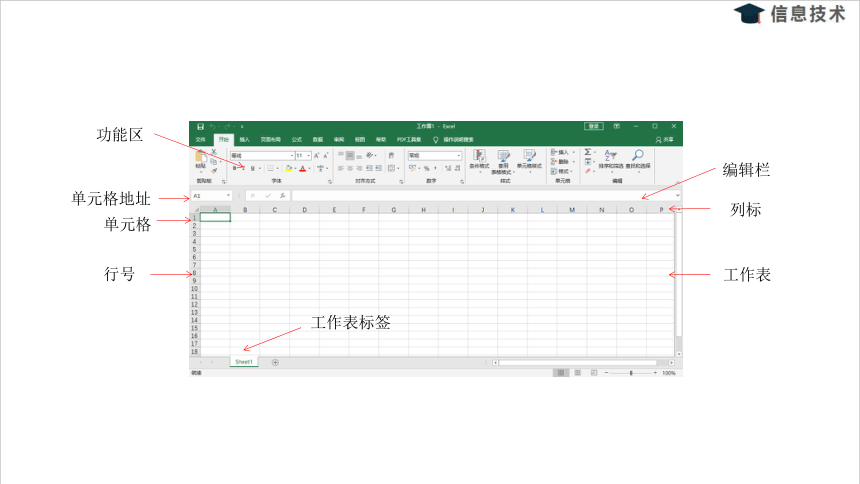
Task: Click the Format Painter brush icon
Action: point(214,171)
